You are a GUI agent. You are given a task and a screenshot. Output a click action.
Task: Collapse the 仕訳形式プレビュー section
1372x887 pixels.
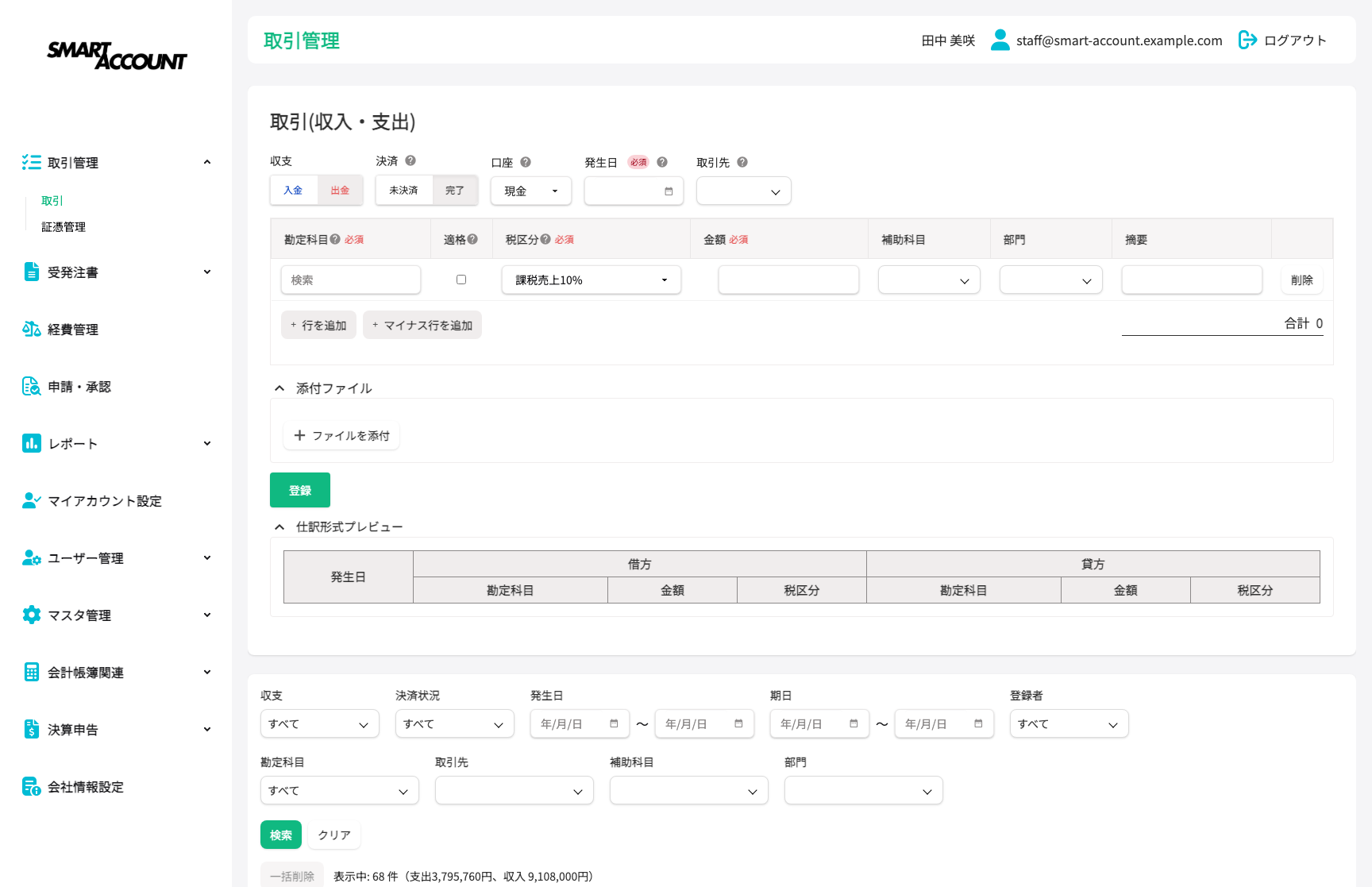279,526
